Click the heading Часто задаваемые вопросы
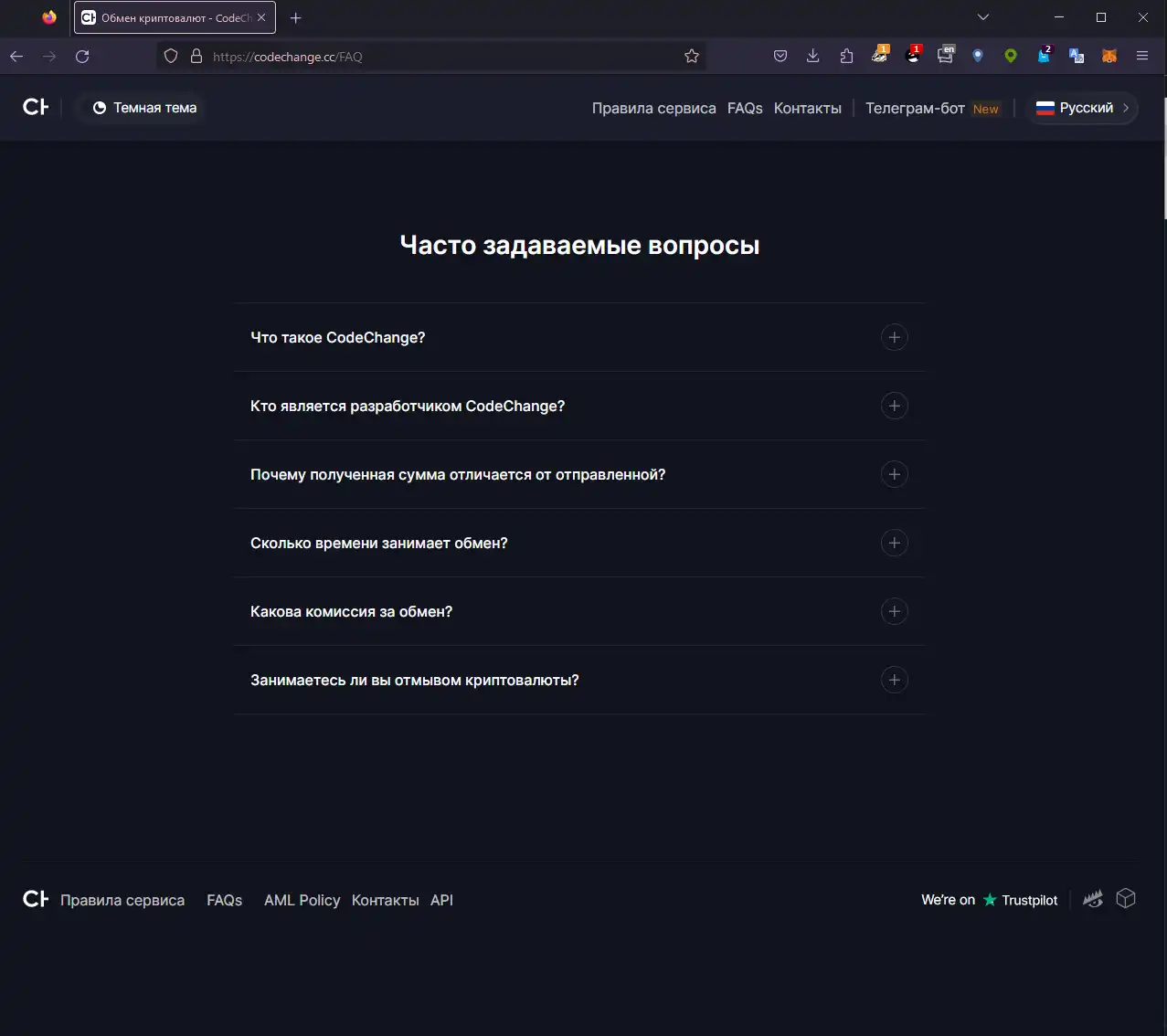The width and height of the screenshot is (1167, 1036). (580, 245)
